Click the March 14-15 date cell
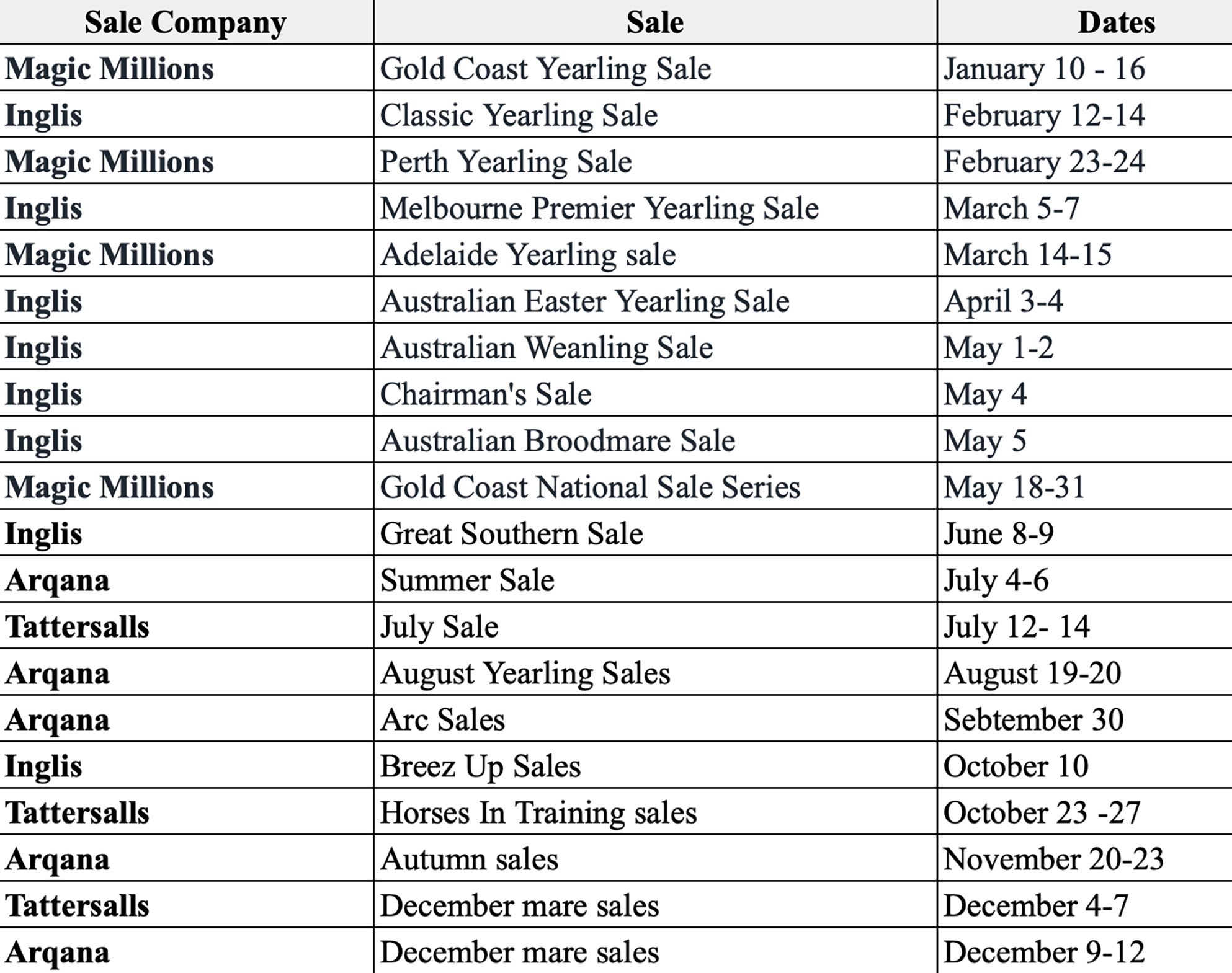 (x=1085, y=254)
